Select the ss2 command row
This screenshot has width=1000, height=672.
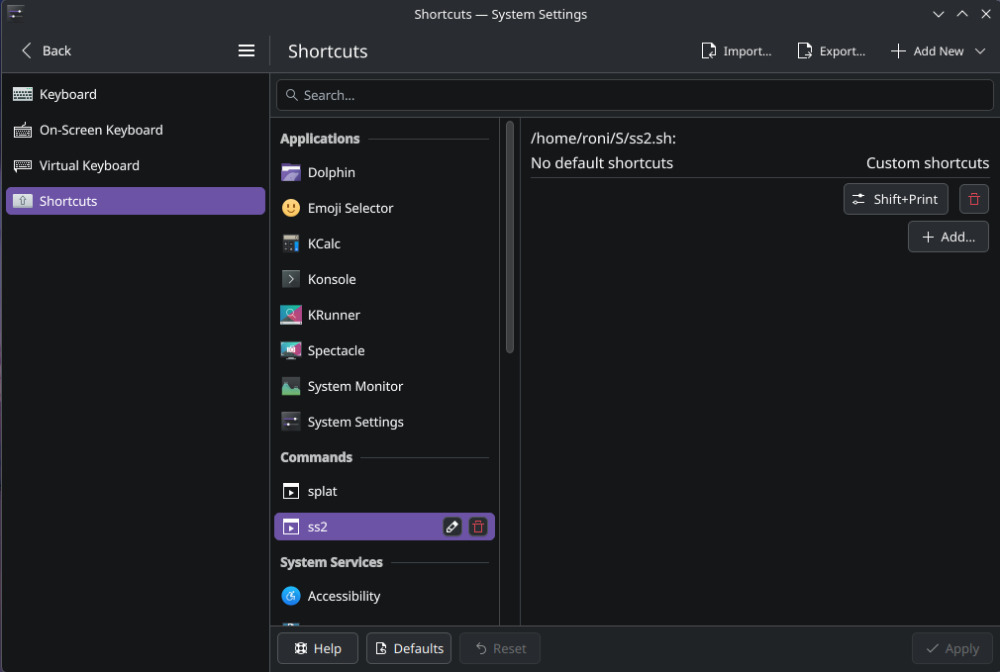(385, 527)
